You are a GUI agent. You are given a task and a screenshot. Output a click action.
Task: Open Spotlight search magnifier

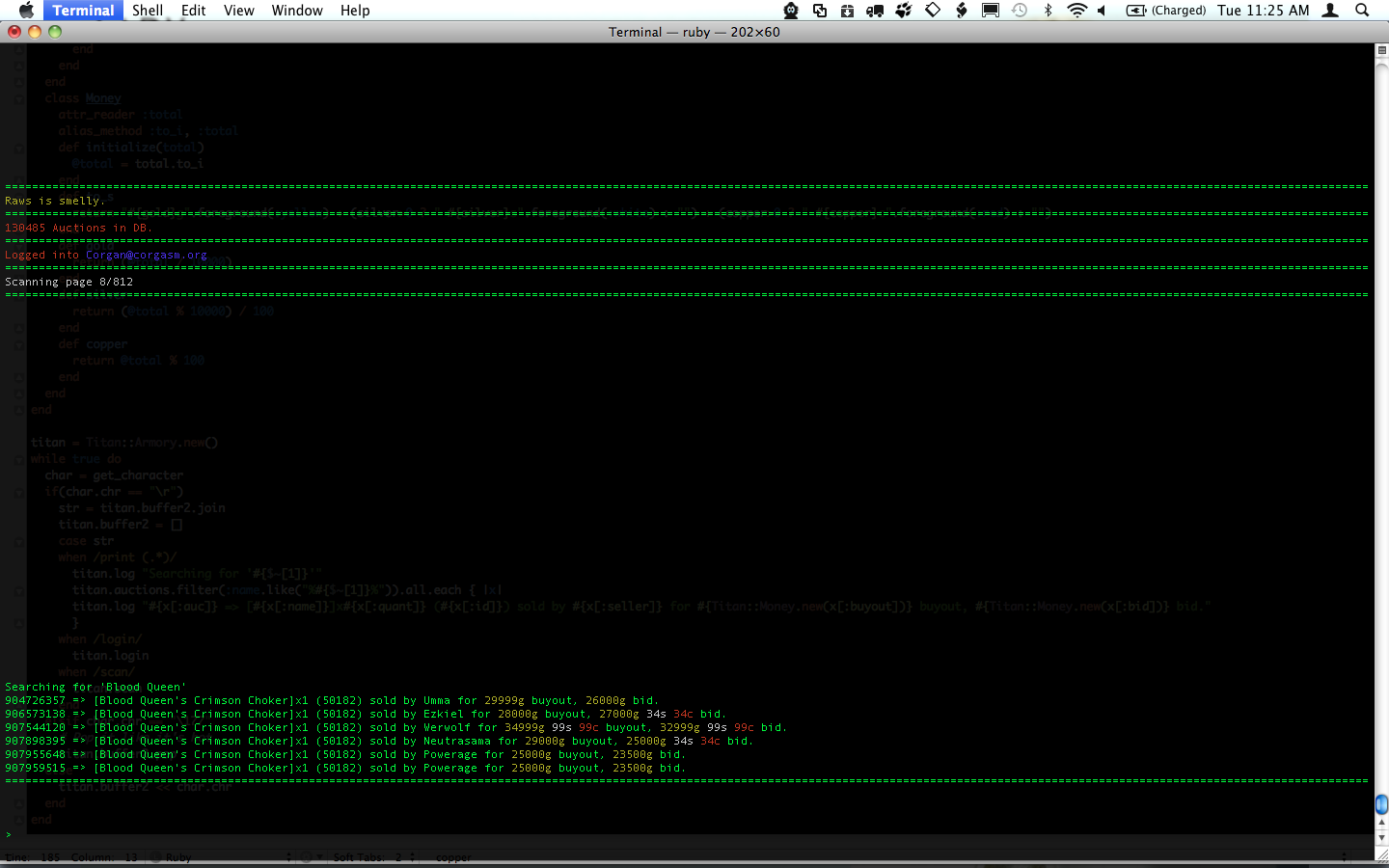click(1362, 10)
